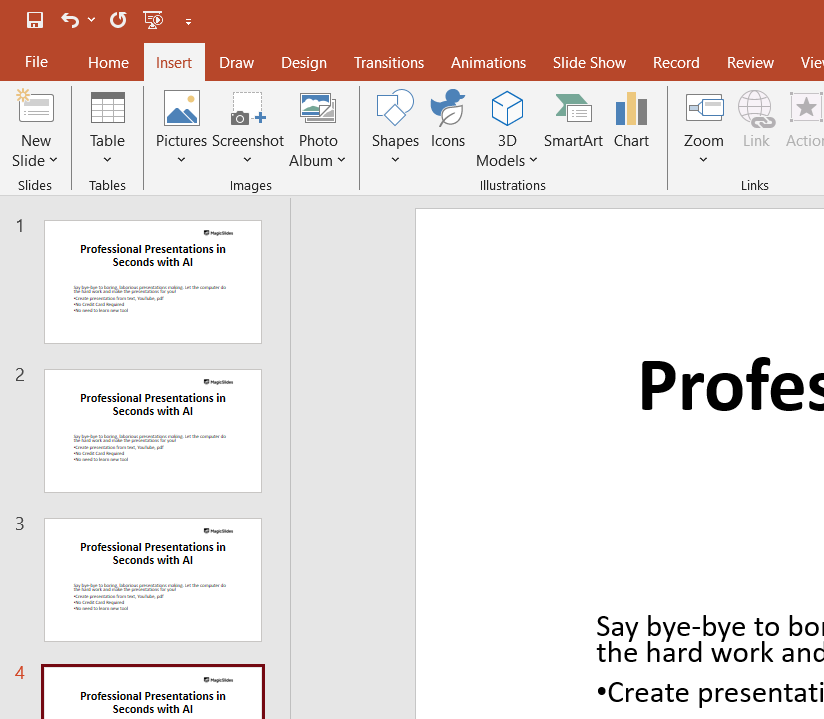This screenshot has width=824, height=719.
Task: Expand the New Slide dropdown arrow
Action: click(x=53, y=161)
